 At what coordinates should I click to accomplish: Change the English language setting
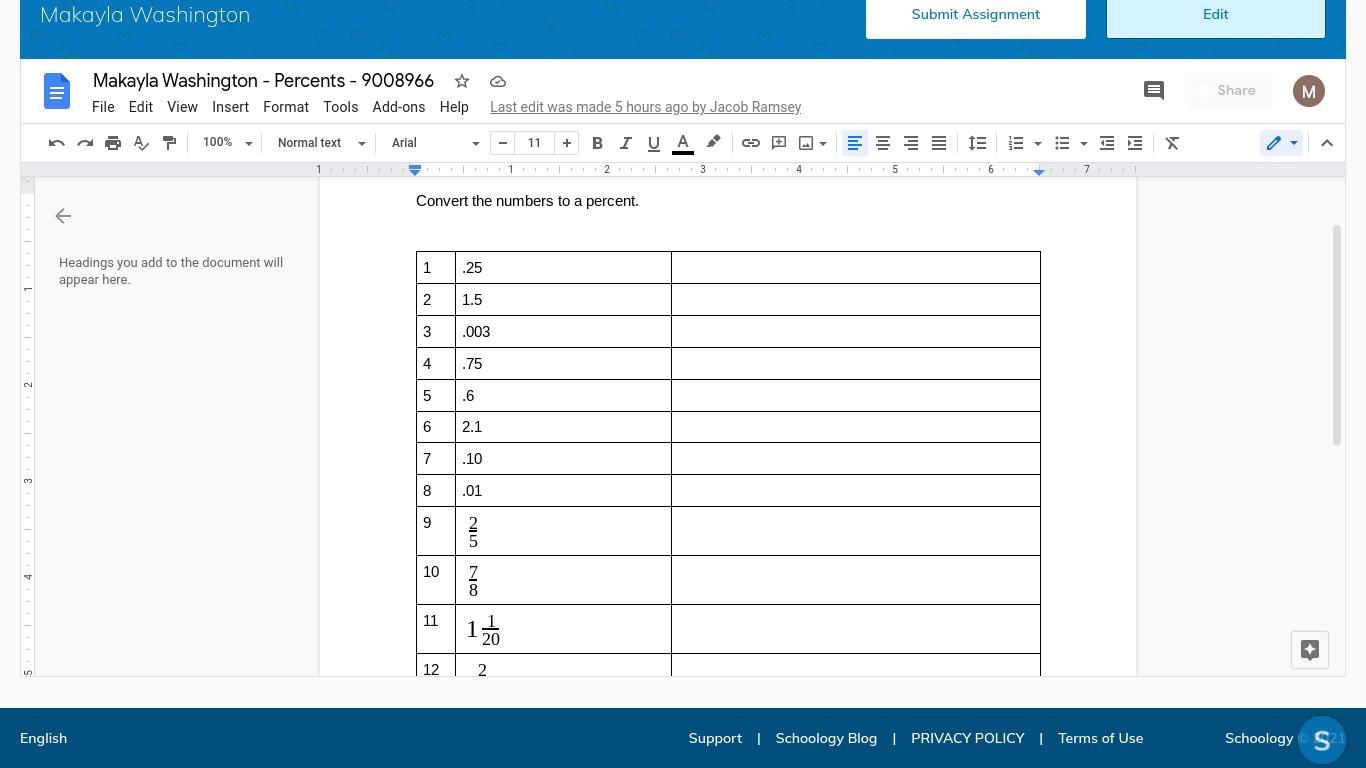pos(43,738)
